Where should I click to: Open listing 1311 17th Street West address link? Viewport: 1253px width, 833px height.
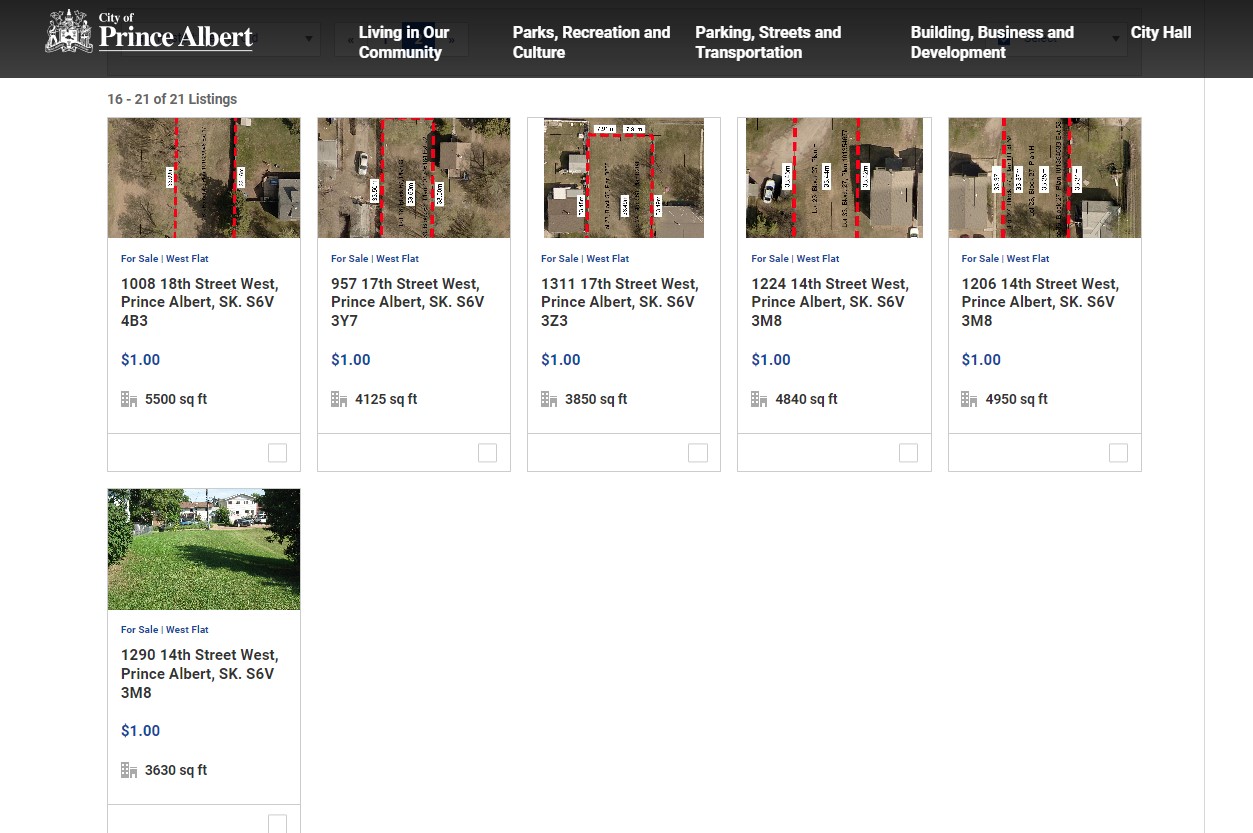click(x=620, y=302)
